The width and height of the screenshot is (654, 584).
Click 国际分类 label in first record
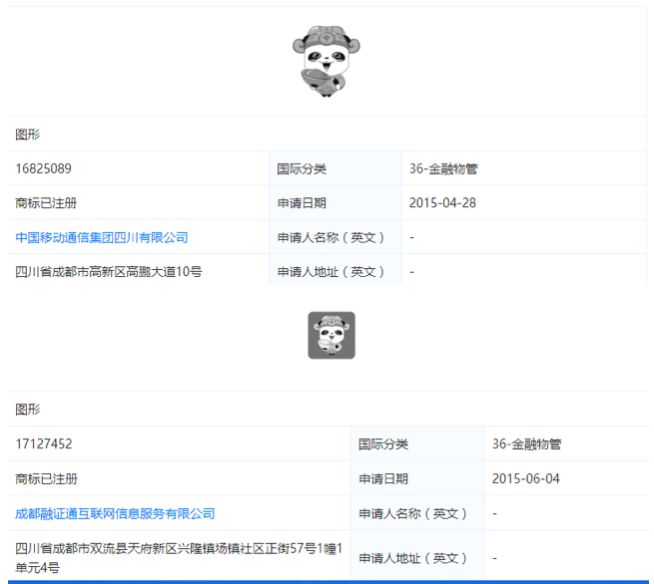coord(302,169)
